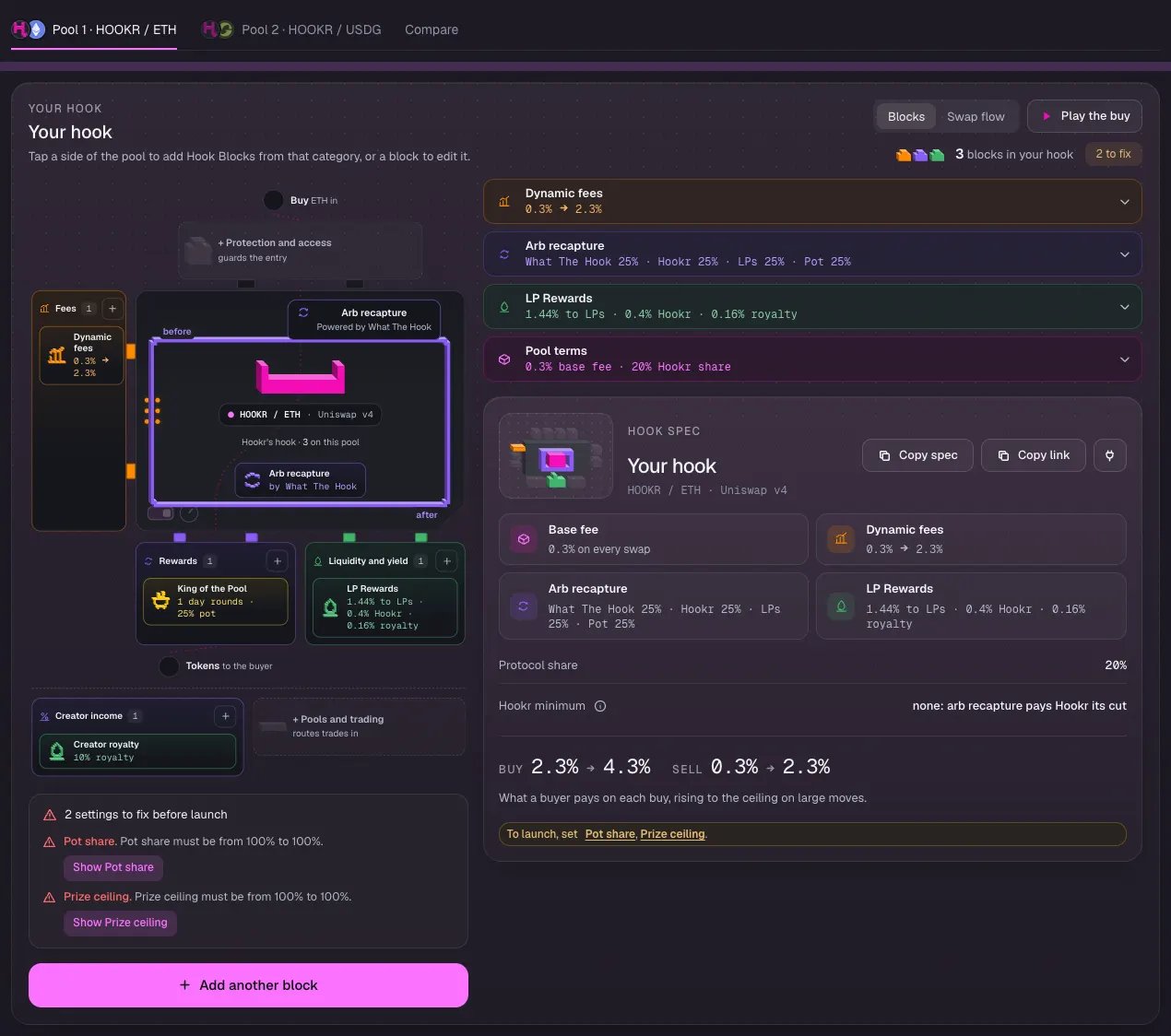Click the chart icon on the Fees column's Dynamic fees block
This screenshot has width=1171, height=1036.
57,355
